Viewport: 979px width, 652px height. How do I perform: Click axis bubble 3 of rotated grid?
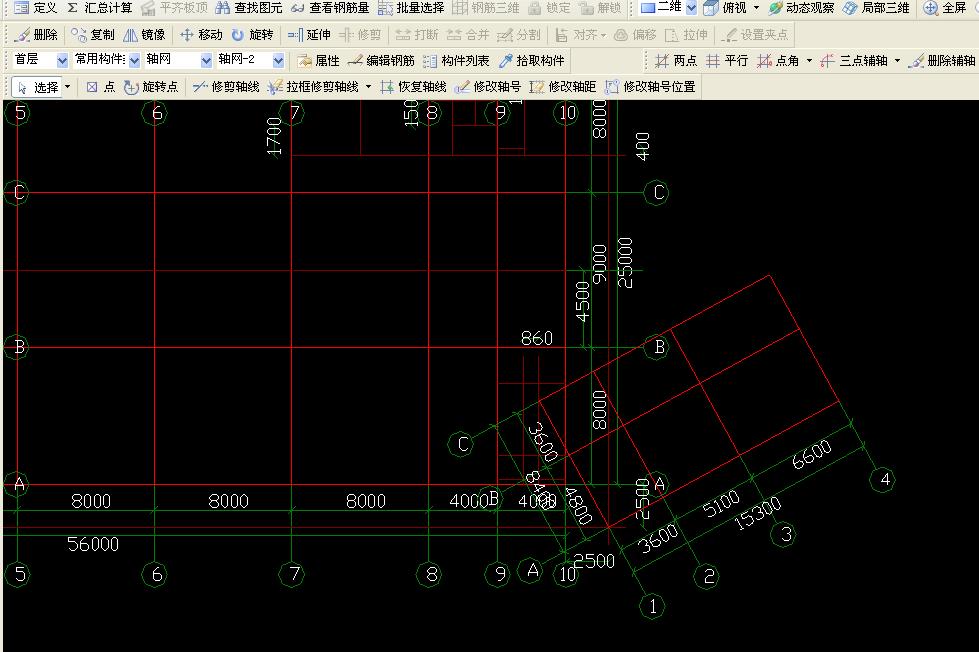pos(785,534)
